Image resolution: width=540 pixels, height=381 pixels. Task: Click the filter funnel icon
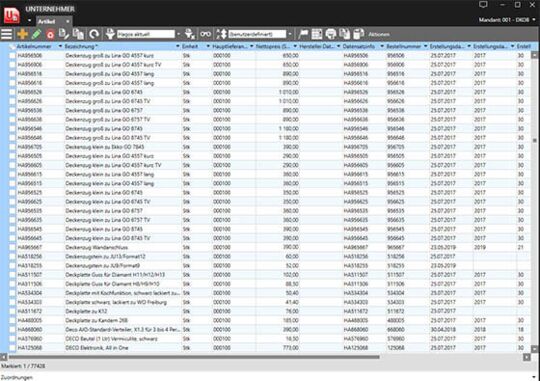click(110, 34)
